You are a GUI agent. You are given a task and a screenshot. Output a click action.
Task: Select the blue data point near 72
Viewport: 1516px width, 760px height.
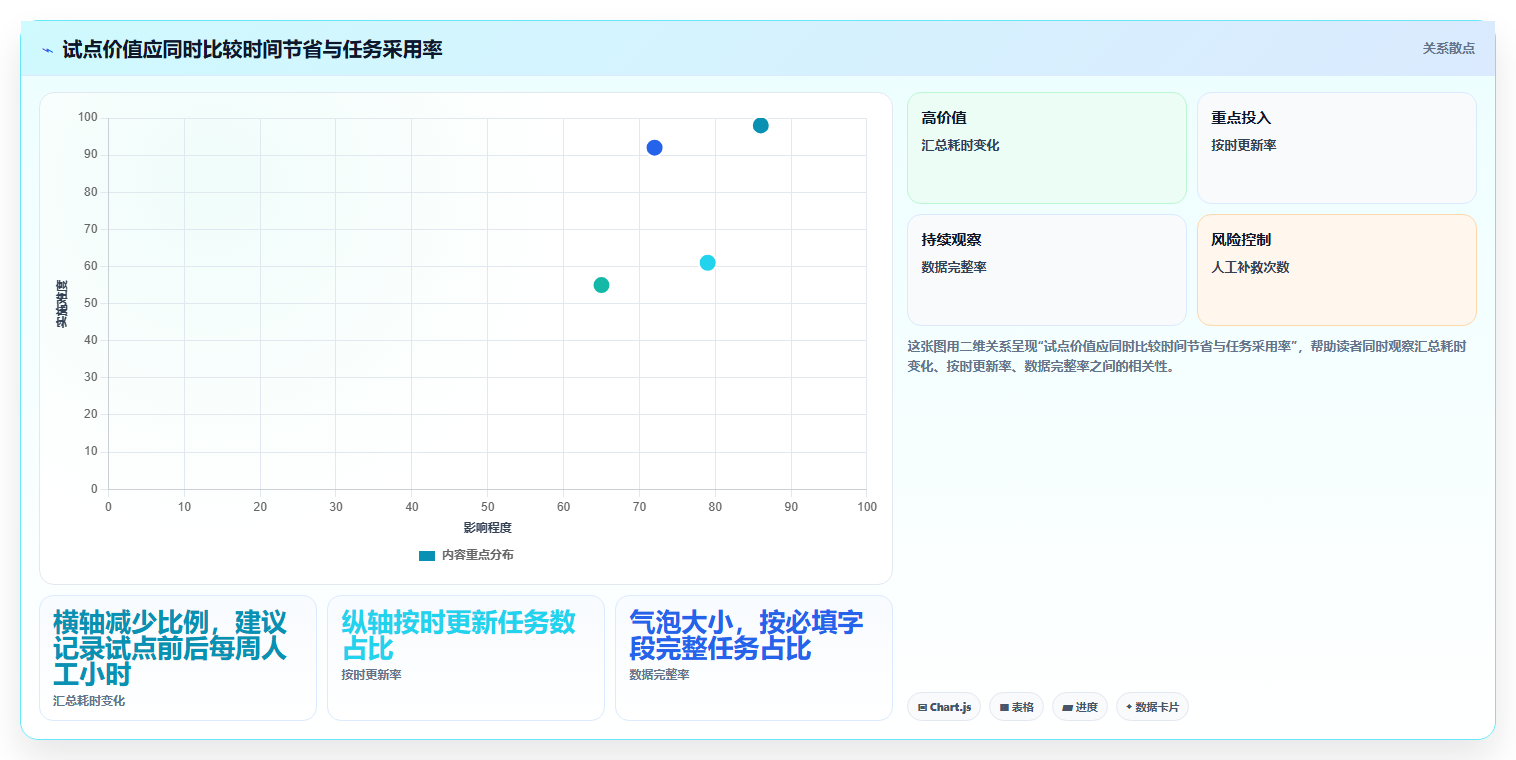pyautogui.click(x=654, y=148)
